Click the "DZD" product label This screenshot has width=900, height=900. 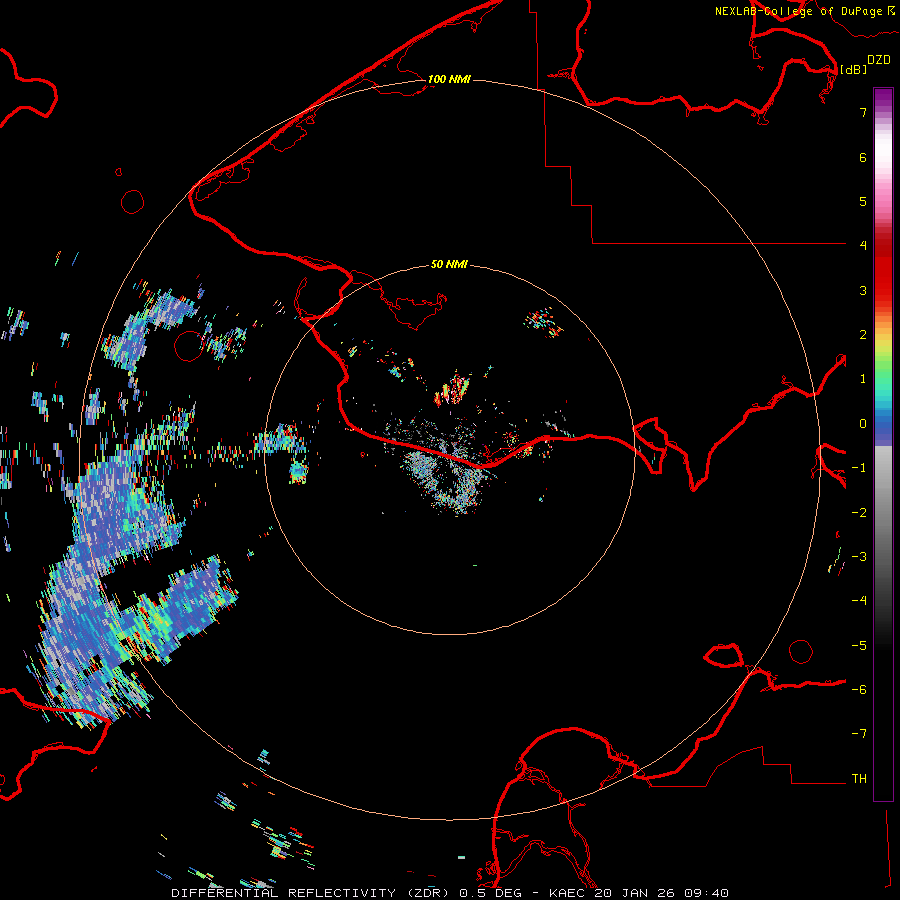(x=879, y=60)
